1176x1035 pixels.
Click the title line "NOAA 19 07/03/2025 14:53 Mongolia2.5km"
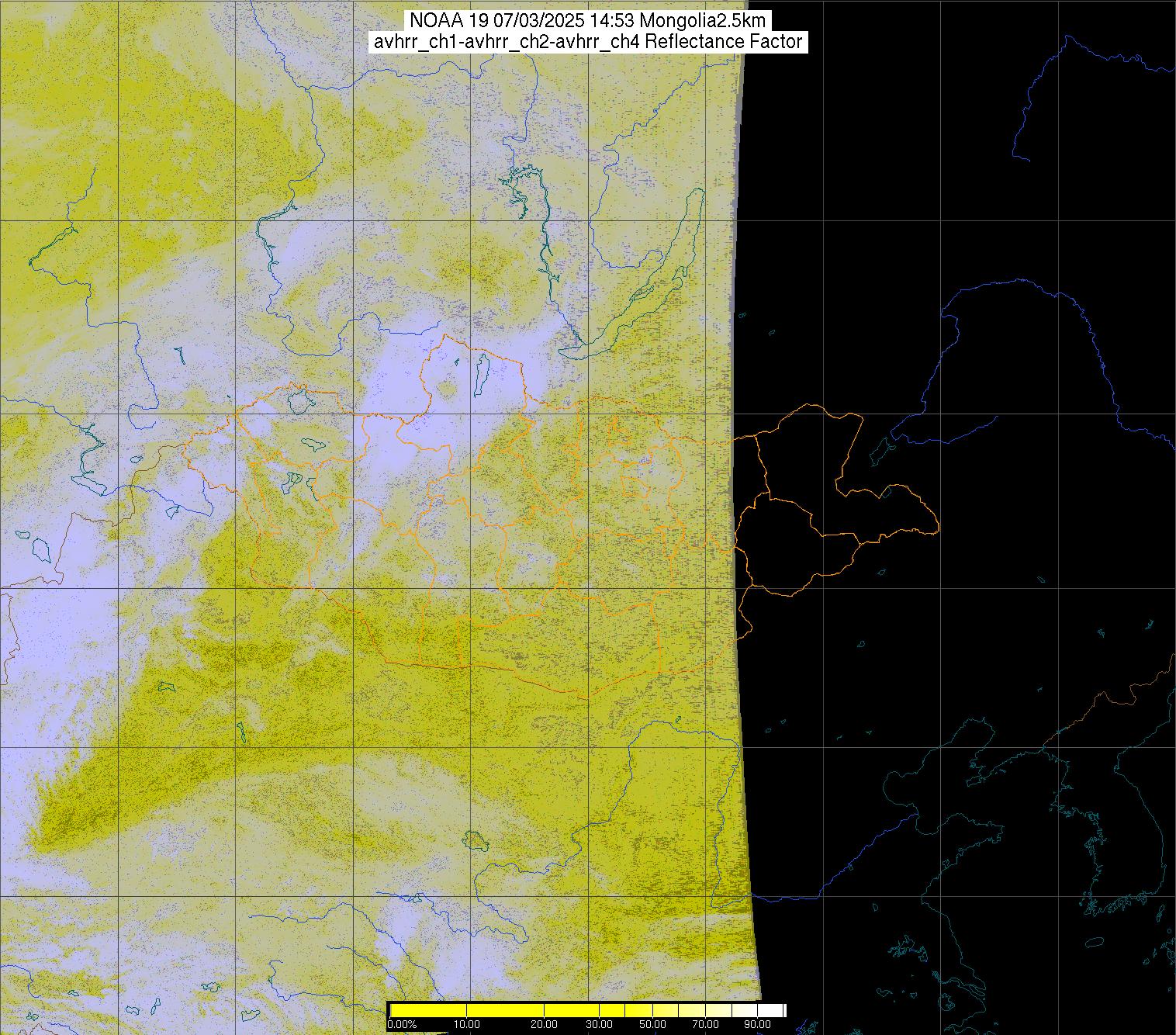point(588,21)
